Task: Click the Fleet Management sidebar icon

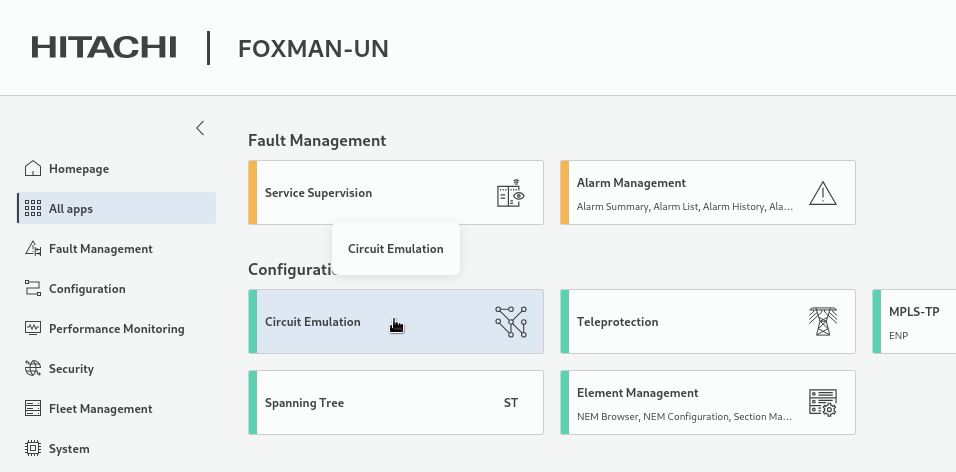Action: [x=32, y=409]
